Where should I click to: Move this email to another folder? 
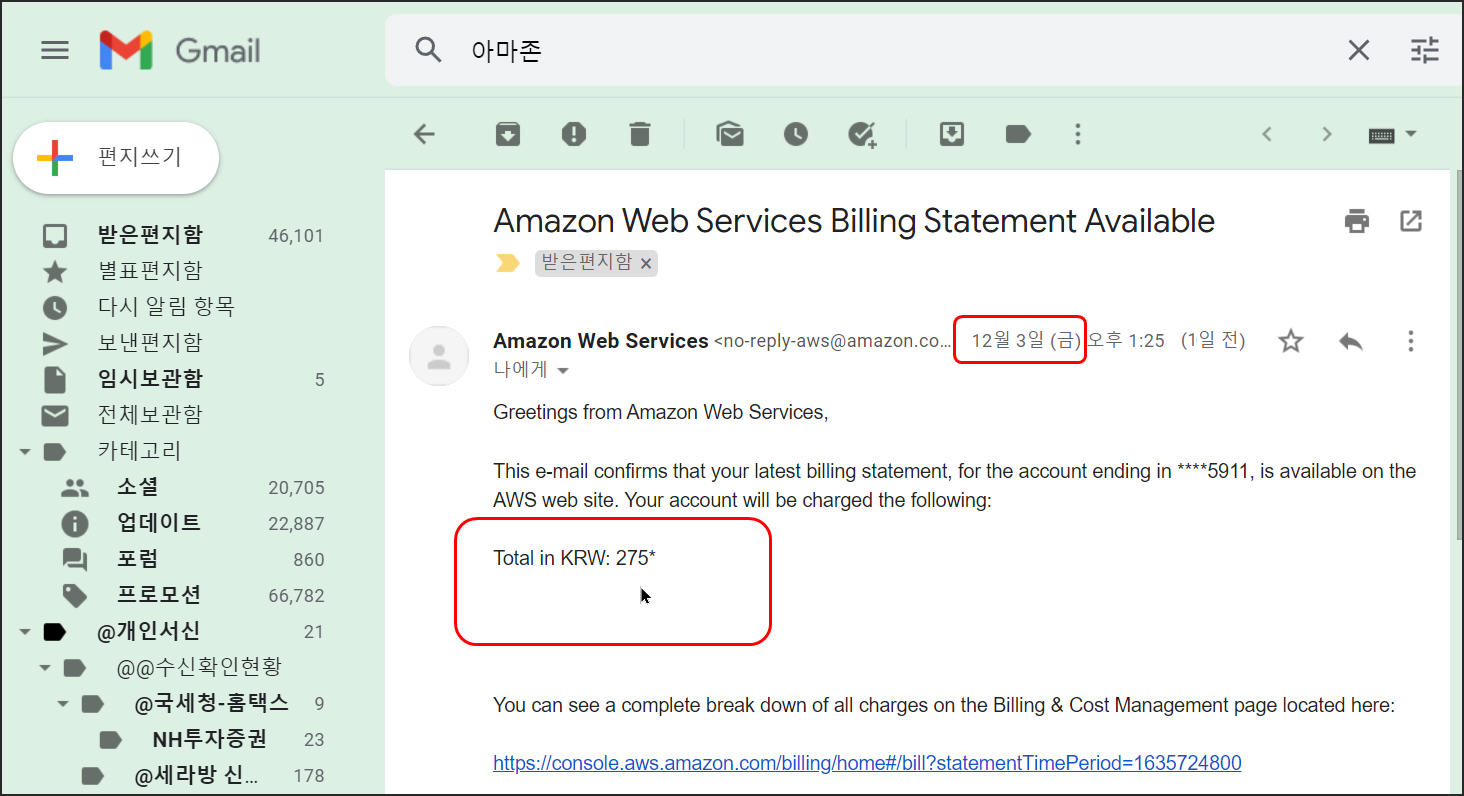tap(952, 134)
